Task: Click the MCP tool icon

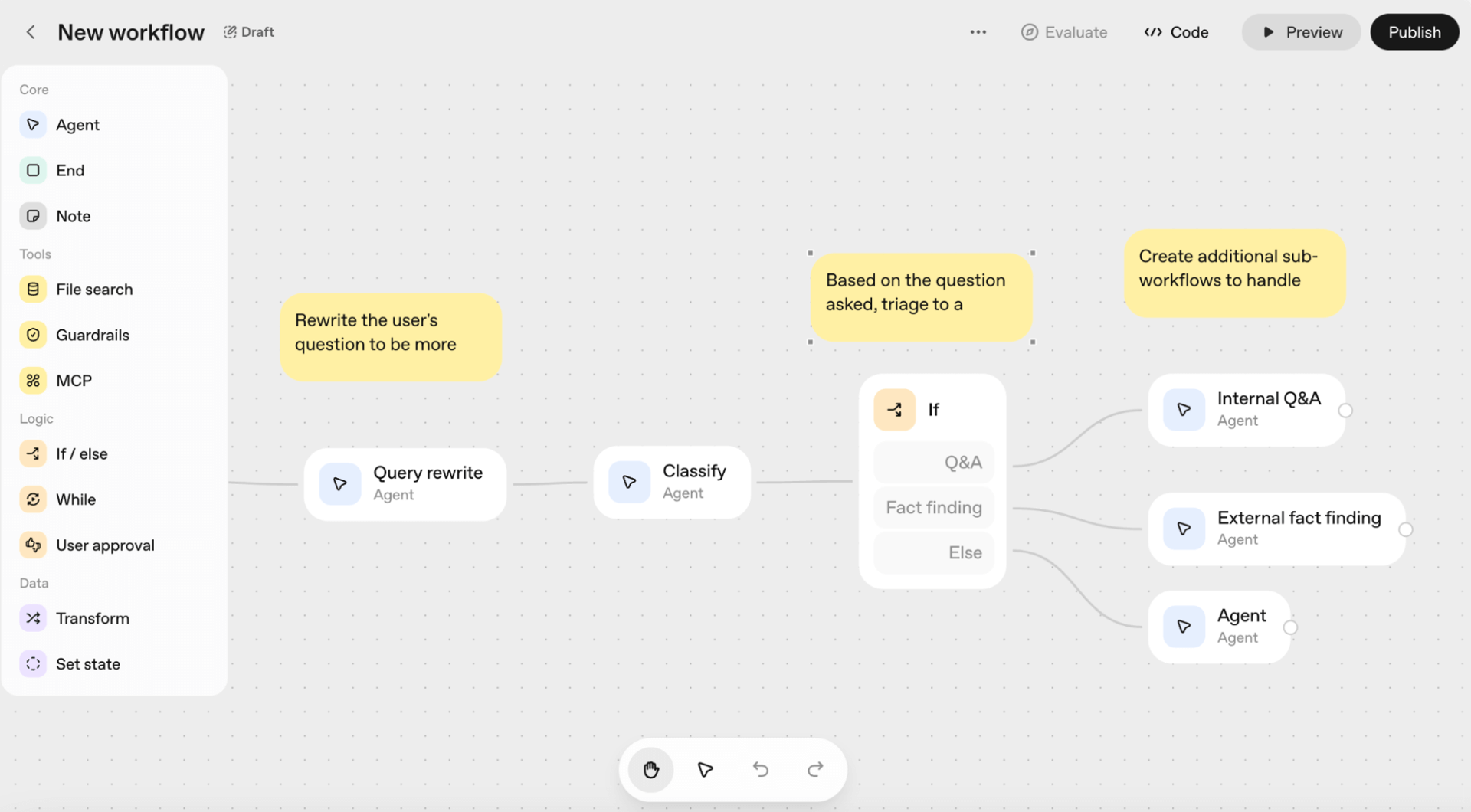Action: 32,380
